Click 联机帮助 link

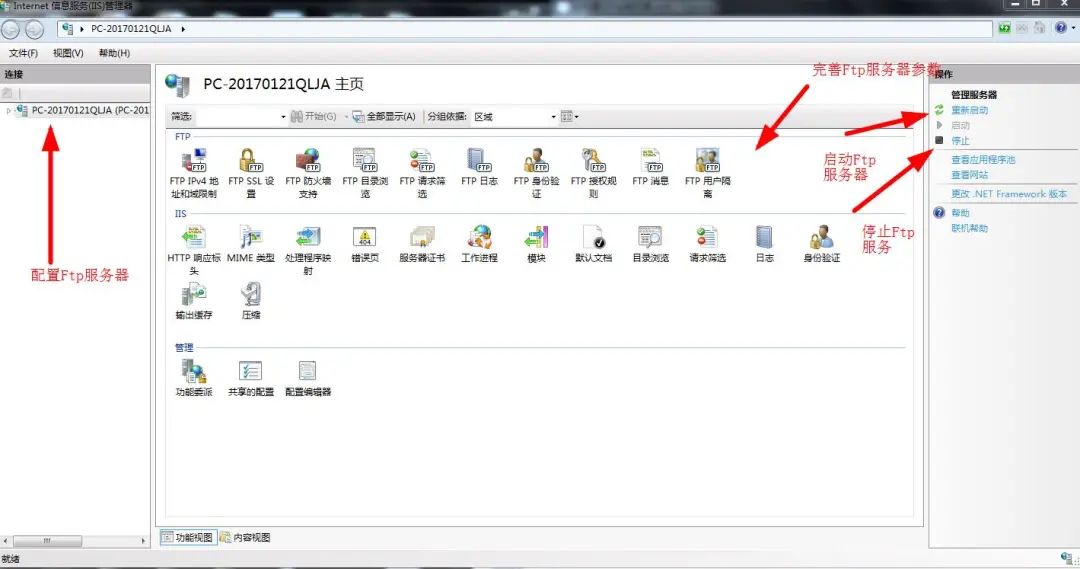pyautogui.click(x=969, y=228)
